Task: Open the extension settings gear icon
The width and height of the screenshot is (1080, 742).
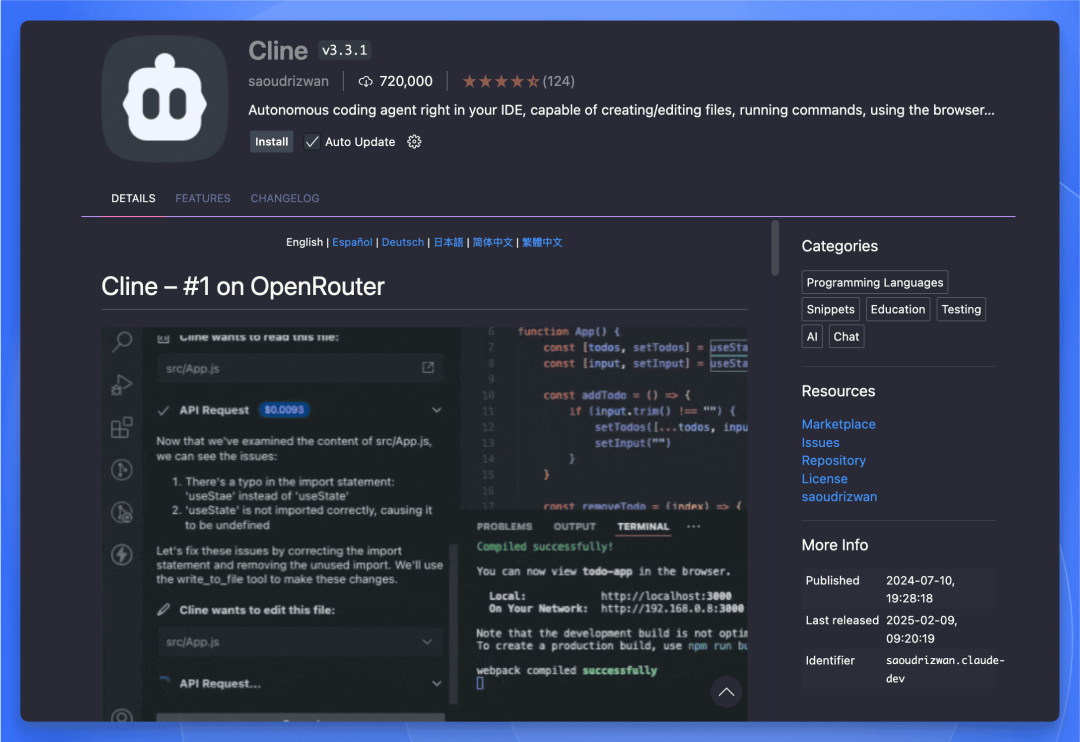Action: coord(414,142)
